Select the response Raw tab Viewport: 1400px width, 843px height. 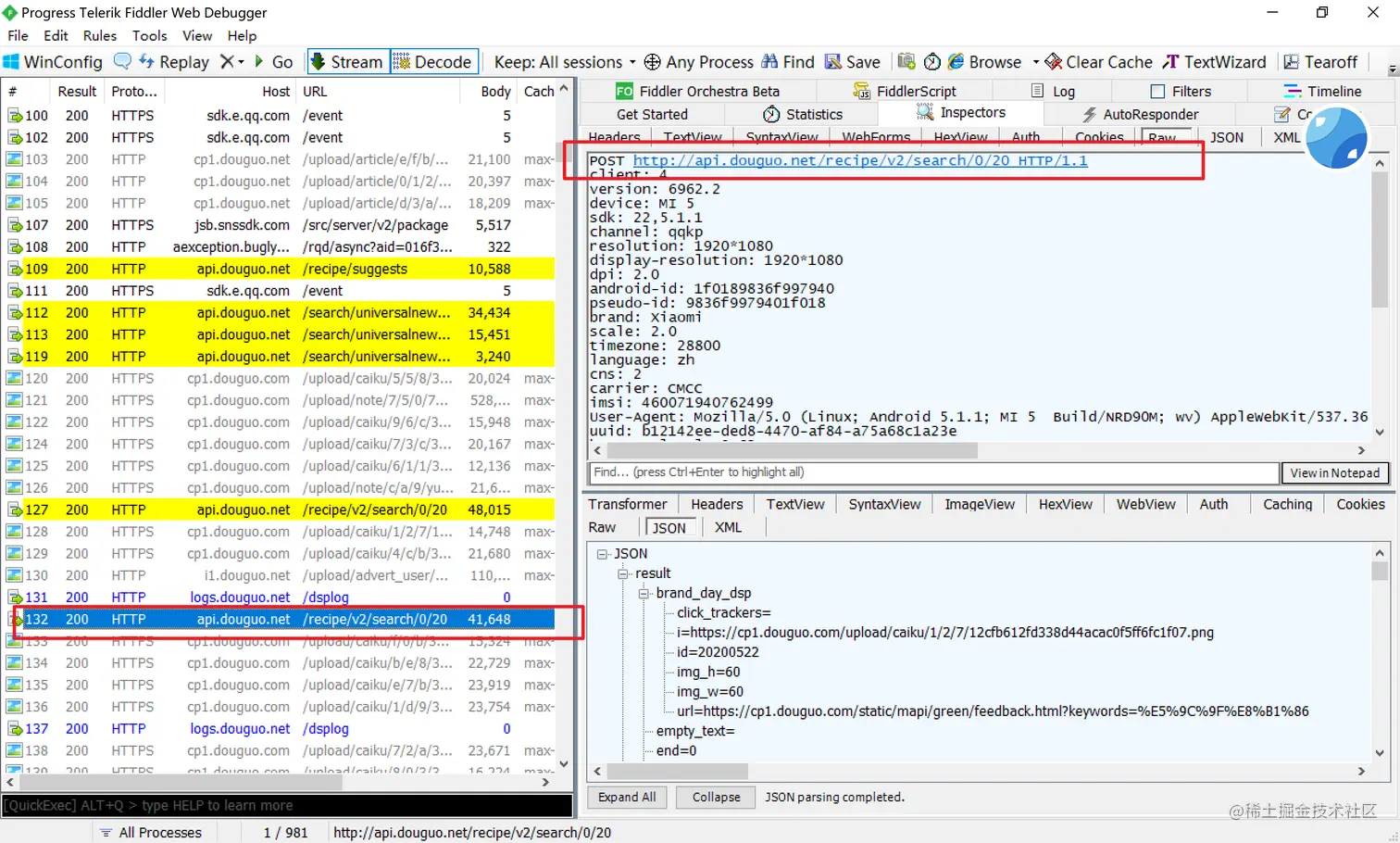(x=602, y=527)
